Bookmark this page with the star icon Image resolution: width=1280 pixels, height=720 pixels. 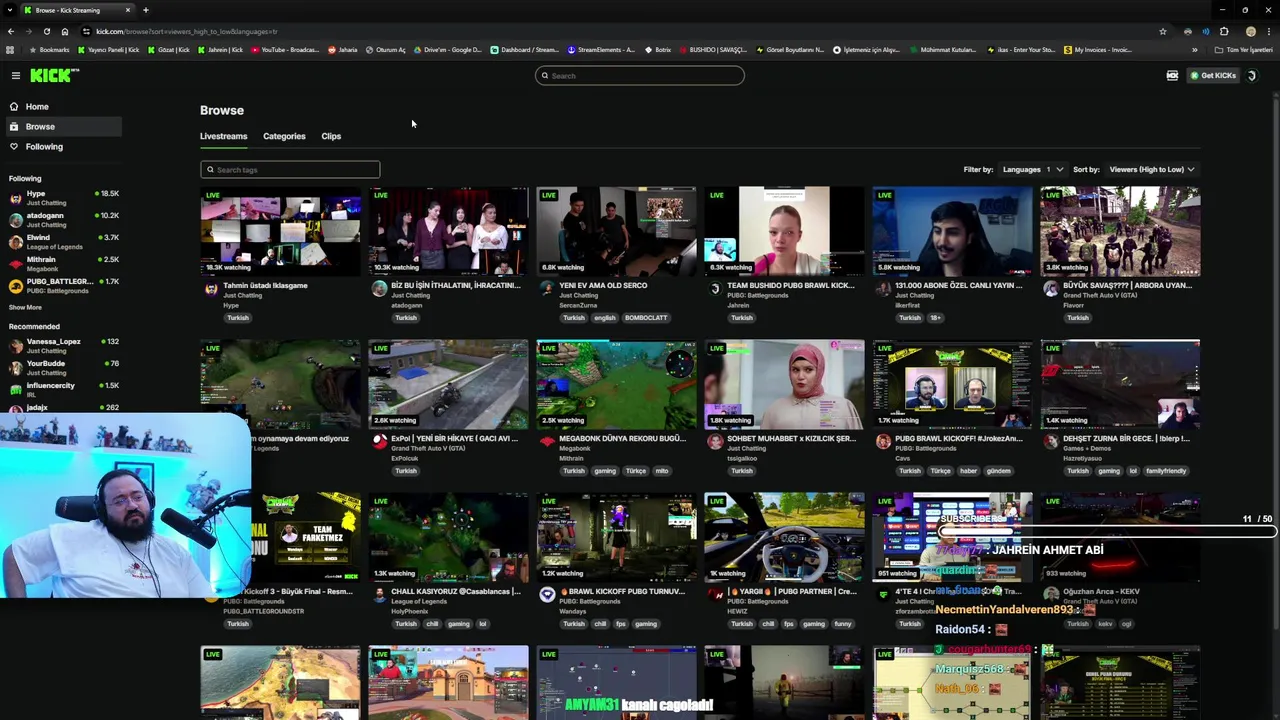(1163, 31)
